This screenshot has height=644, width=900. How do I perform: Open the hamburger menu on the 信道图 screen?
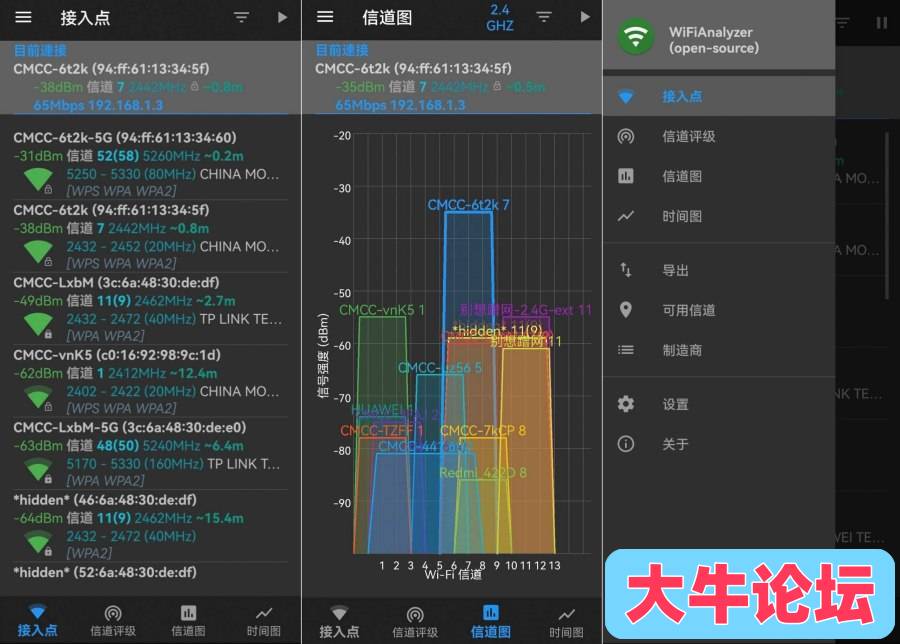325,17
